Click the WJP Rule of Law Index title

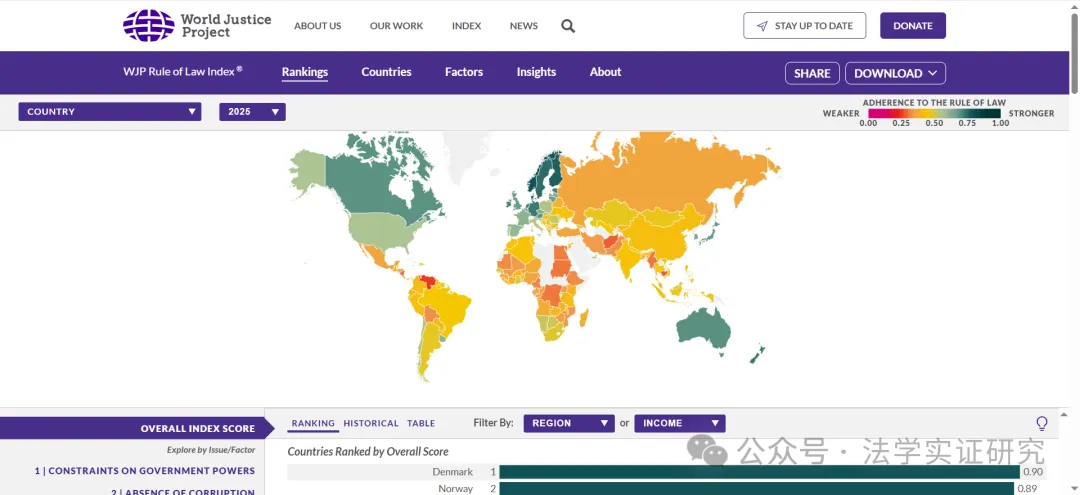tap(183, 70)
